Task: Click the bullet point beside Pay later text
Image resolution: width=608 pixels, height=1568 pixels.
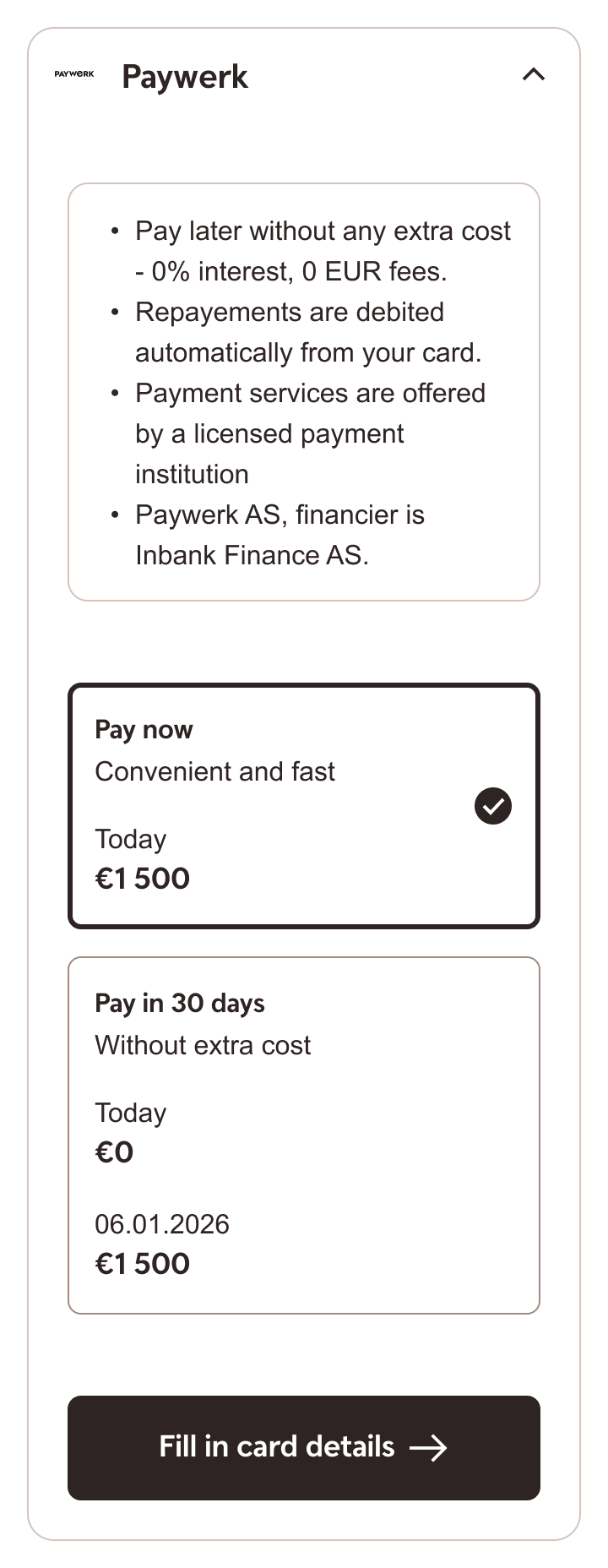Action: pos(115,231)
